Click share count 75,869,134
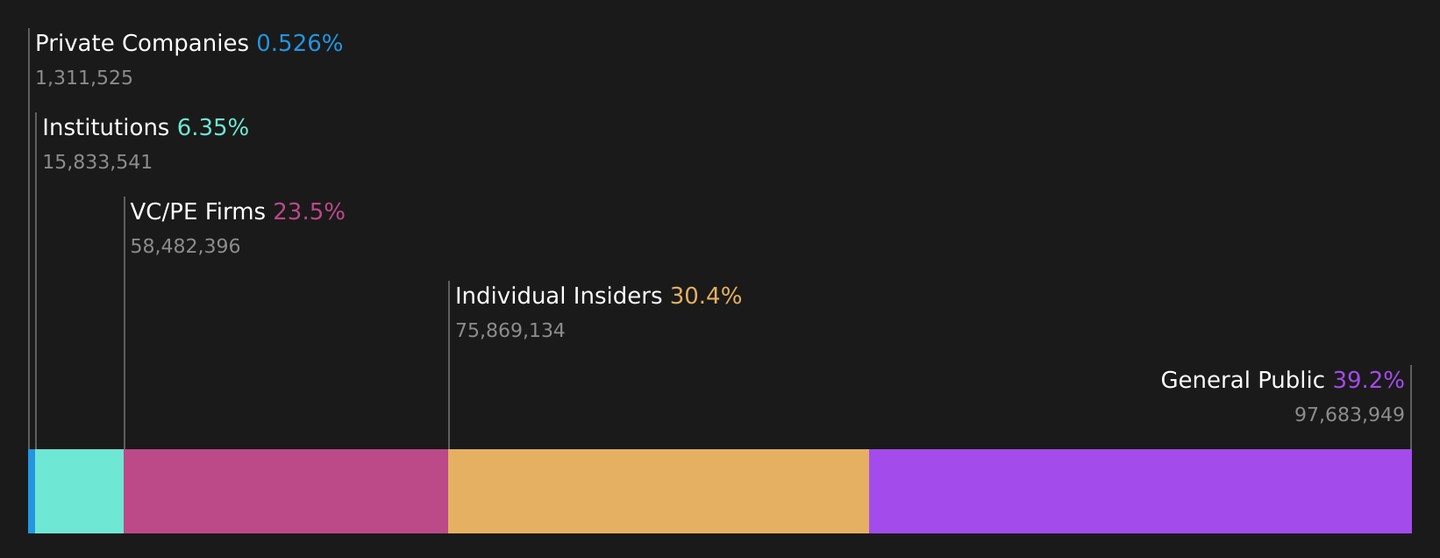 (510, 330)
